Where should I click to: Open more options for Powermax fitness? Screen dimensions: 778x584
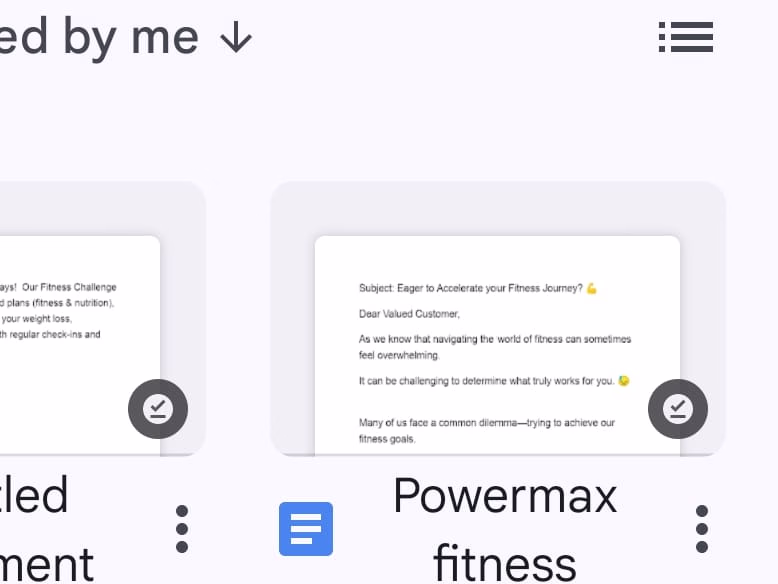pyautogui.click(x=702, y=529)
